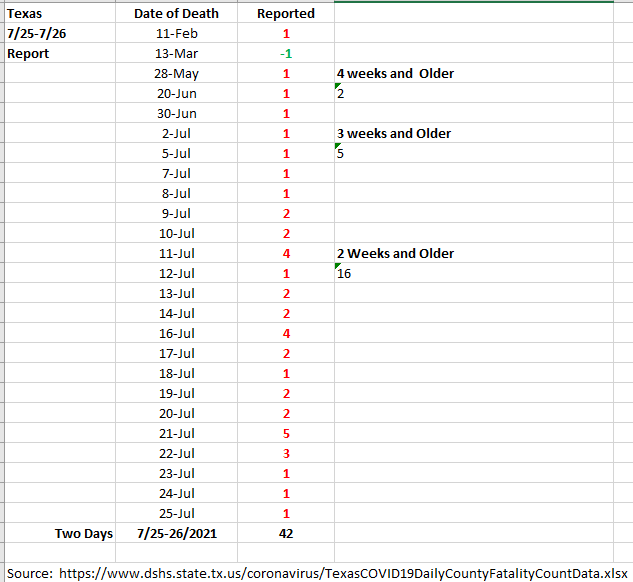Select the '8-Jul' date cell
The height and width of the screenshot is (582, 633).
coord(176,193)
